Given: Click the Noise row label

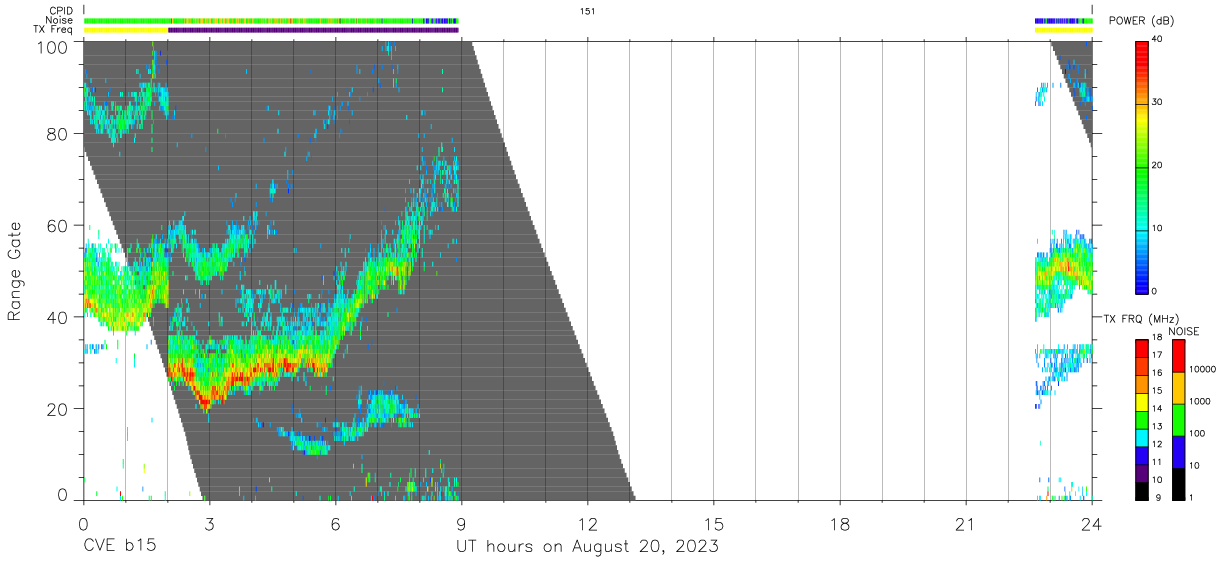Looking at the screenshot, I should (60, 20).
